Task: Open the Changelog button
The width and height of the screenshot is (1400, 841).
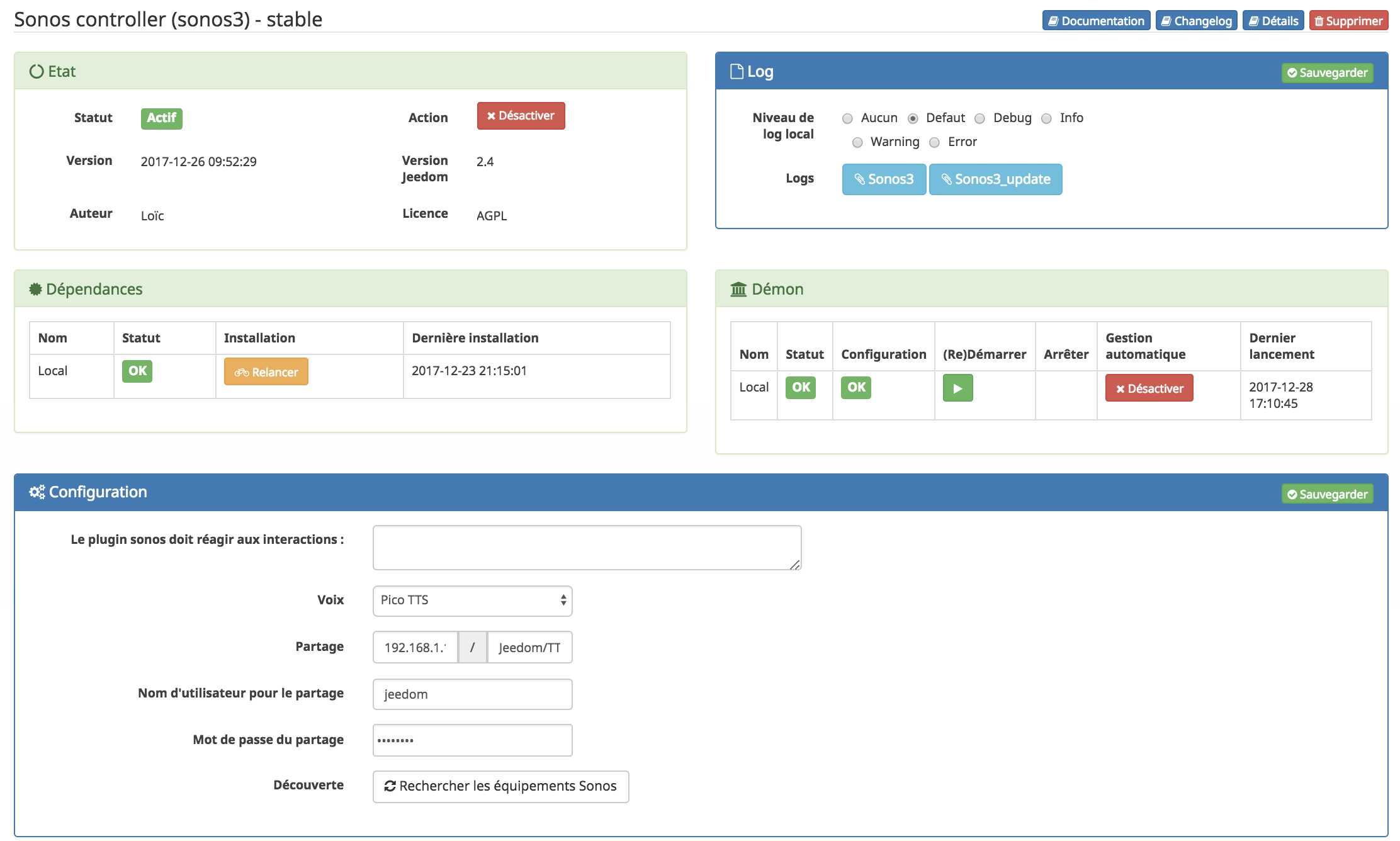Action: coord(1196,21)
